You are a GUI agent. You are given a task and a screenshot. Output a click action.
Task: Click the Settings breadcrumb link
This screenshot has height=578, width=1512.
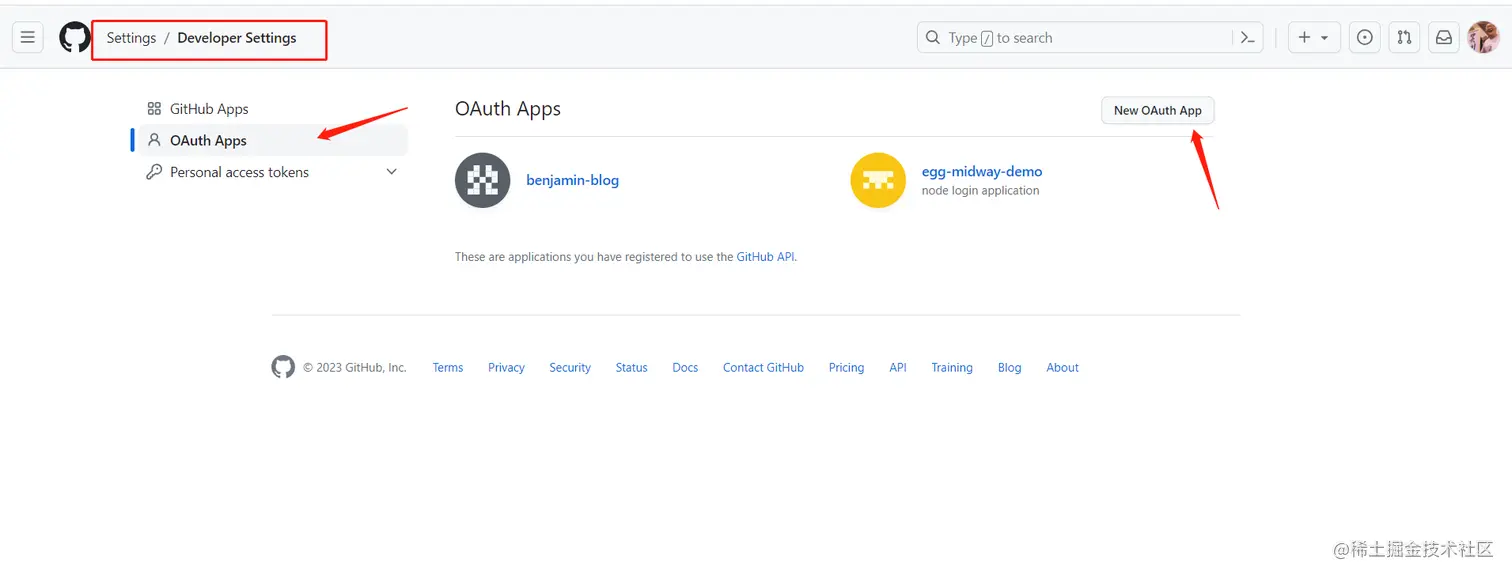click(132, 38)
